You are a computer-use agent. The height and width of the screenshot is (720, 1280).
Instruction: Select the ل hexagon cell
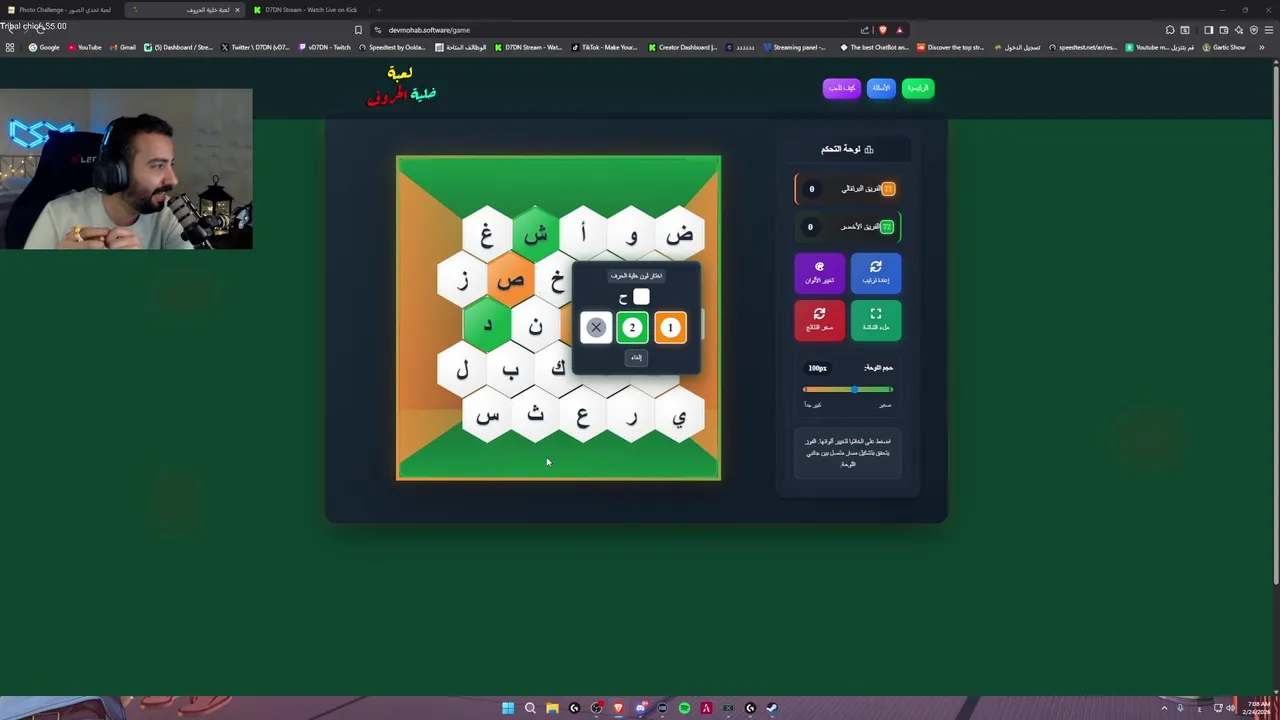[x=463, y=370]
